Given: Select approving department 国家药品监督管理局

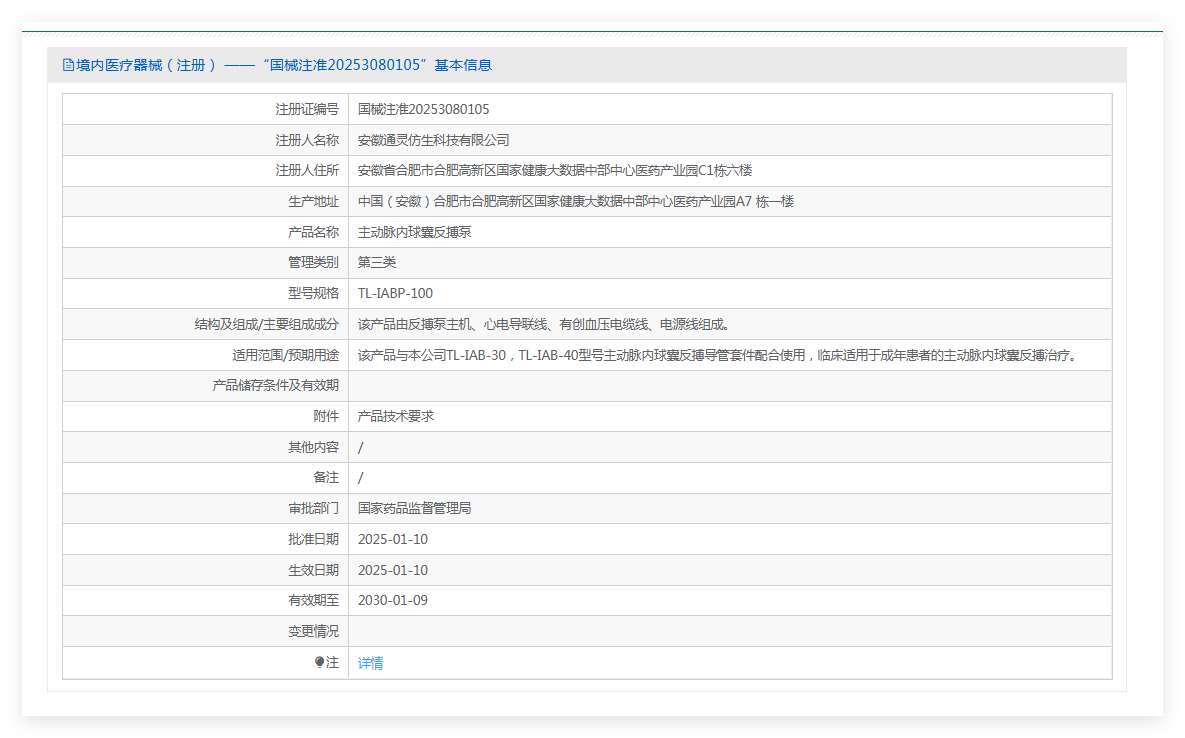Looking at the screenshot, I should coord(414,509).
